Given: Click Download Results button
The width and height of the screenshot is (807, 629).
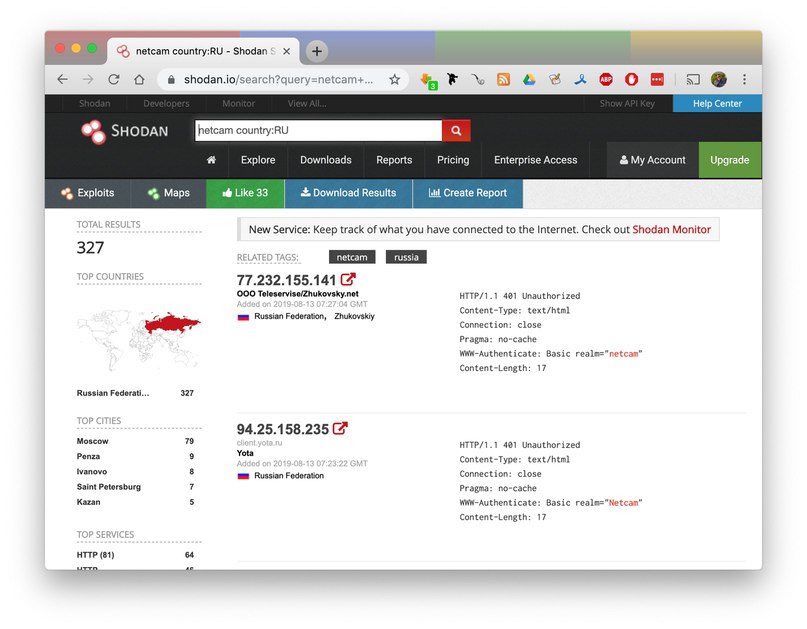Looking at the screenshot, I should [348, 193].
